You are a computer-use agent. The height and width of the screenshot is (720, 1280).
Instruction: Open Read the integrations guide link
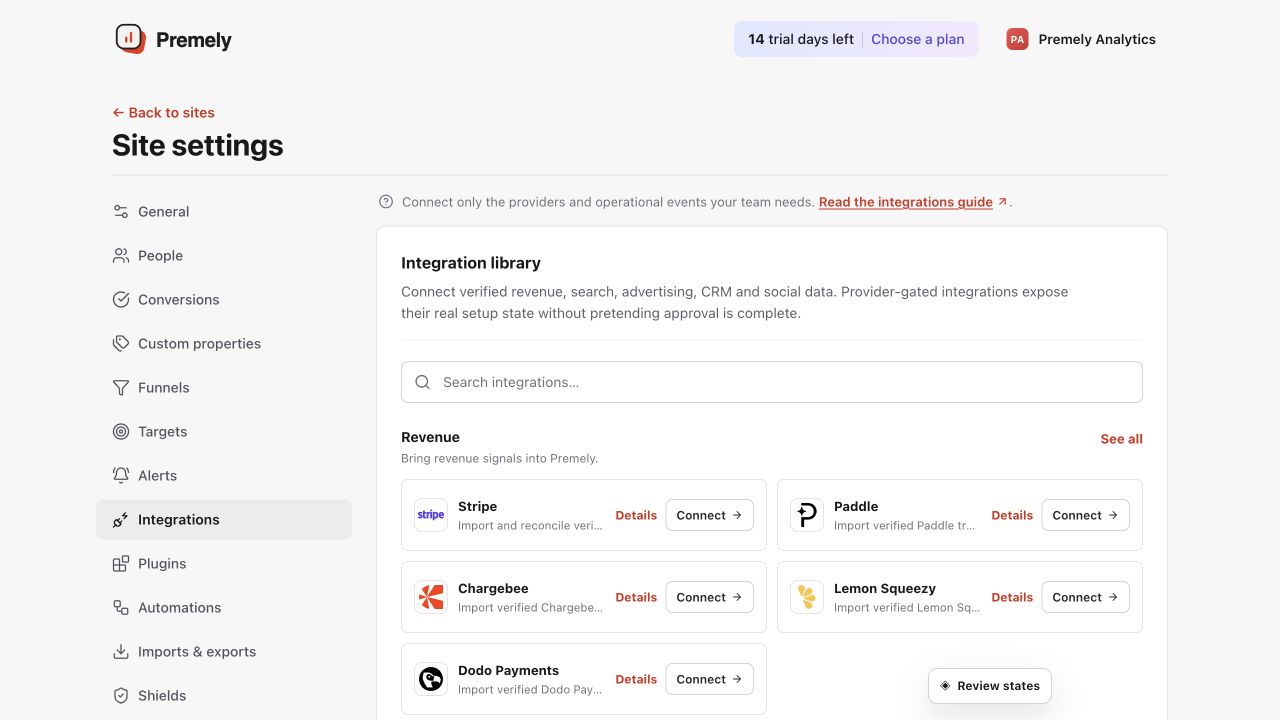(x=913, y=202)
